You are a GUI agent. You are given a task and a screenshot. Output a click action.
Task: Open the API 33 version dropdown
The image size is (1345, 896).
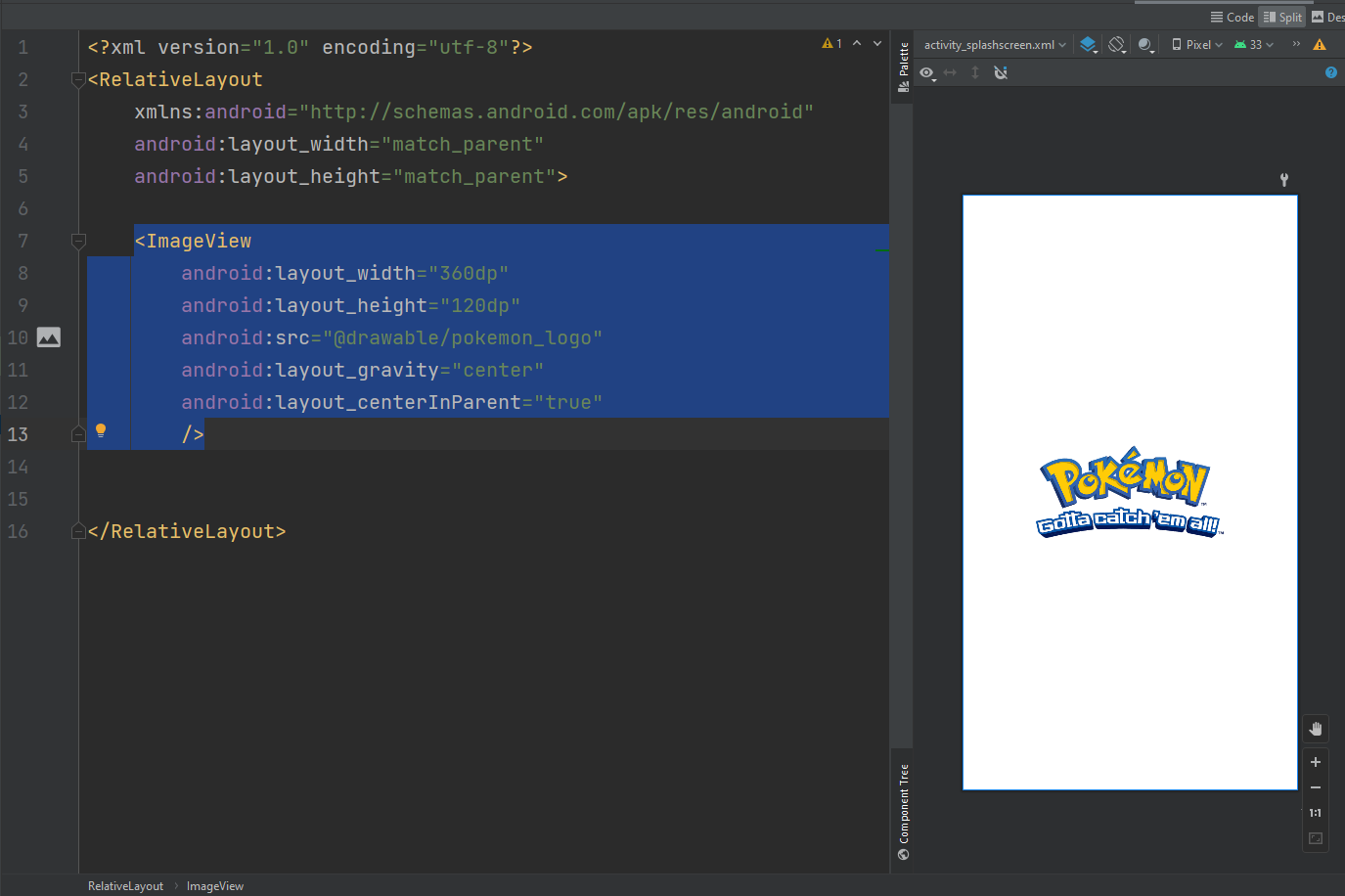(1254, 45)
